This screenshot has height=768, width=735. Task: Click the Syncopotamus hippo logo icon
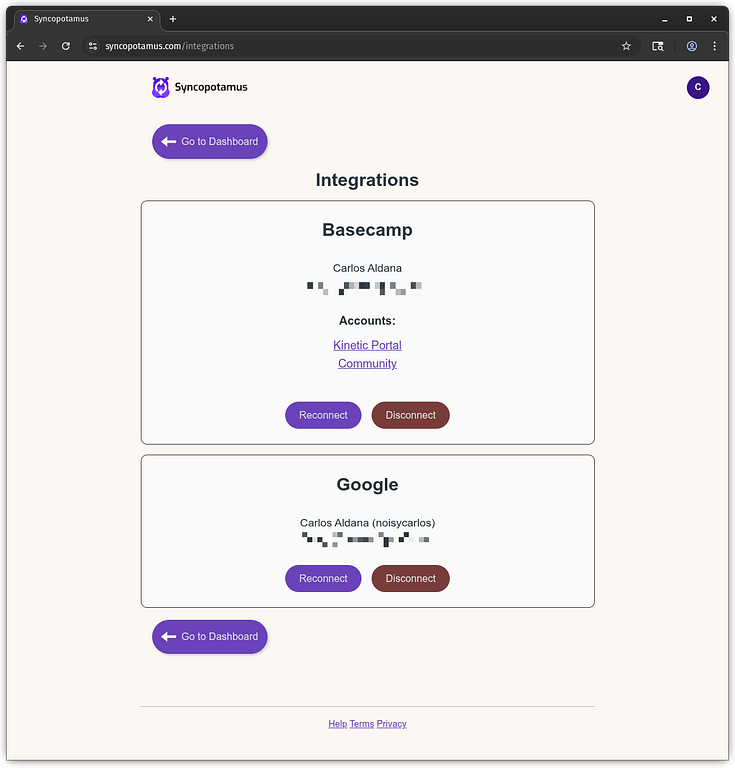(x=161, y=88)
